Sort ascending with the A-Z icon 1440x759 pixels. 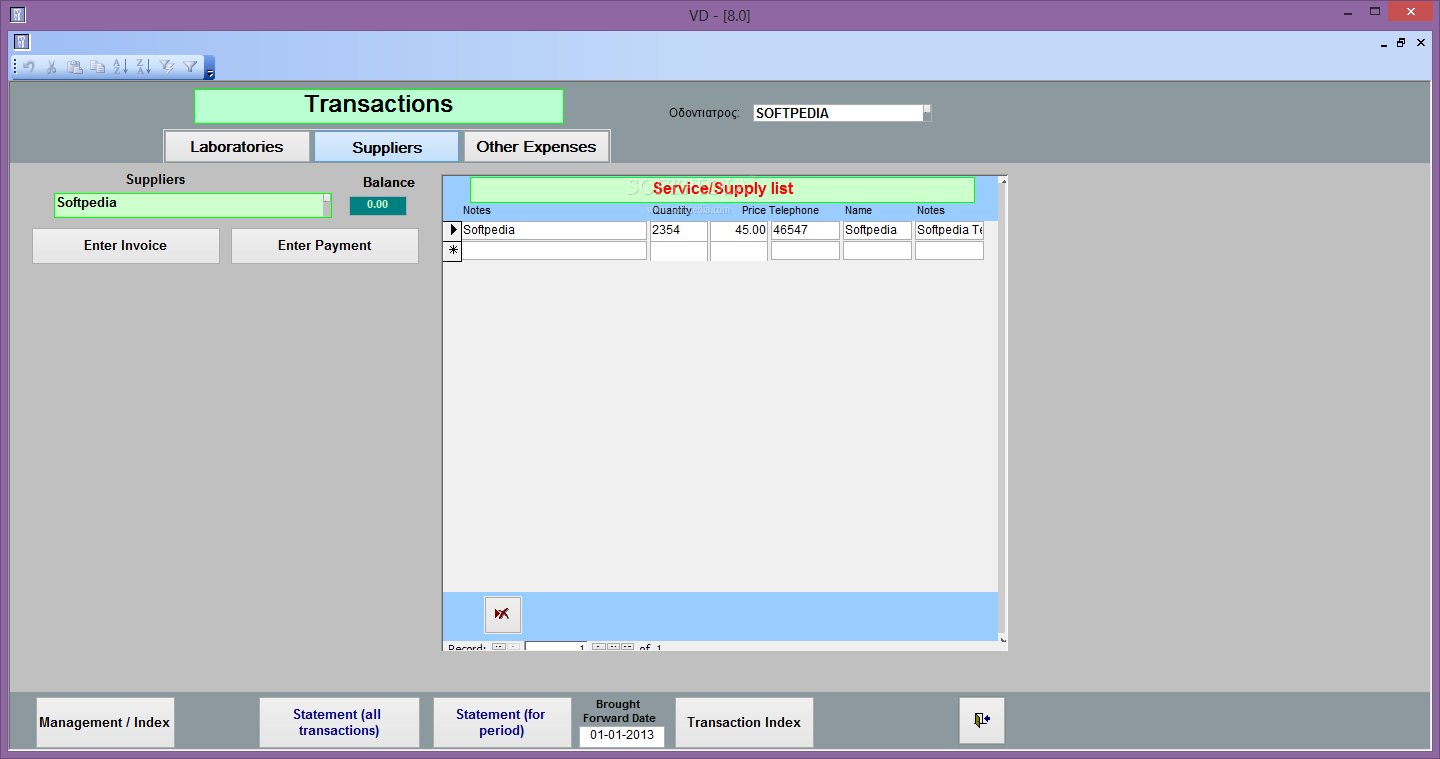pos(120,67)
